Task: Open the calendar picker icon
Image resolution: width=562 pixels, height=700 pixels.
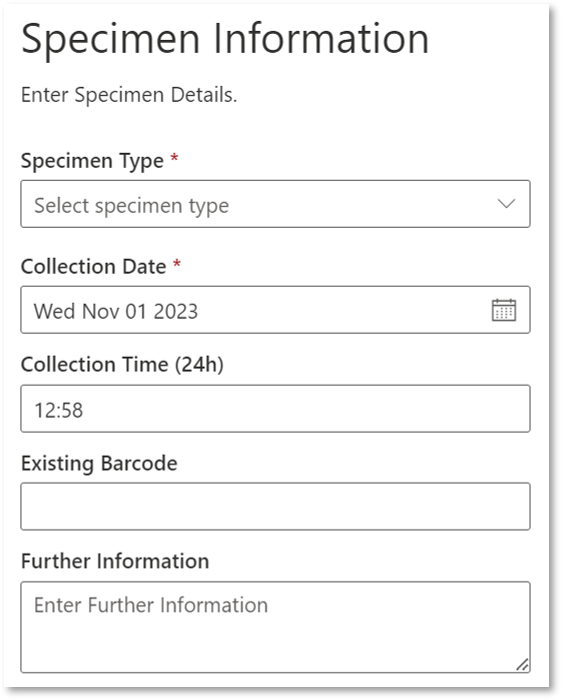Action: [504, 310]
